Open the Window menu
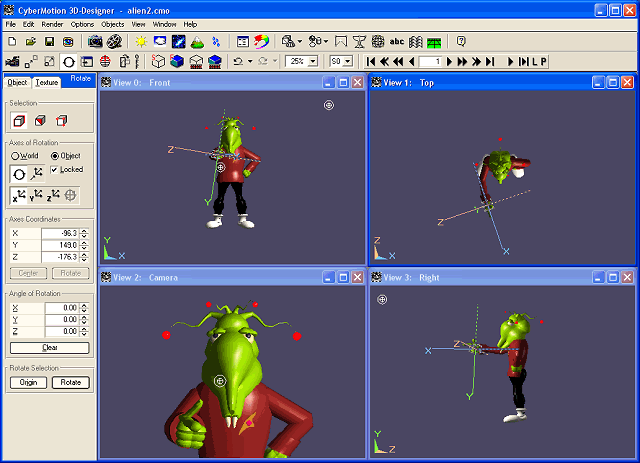Image resolution: width=640 pixels, height=463 pixels. (164, 24)
